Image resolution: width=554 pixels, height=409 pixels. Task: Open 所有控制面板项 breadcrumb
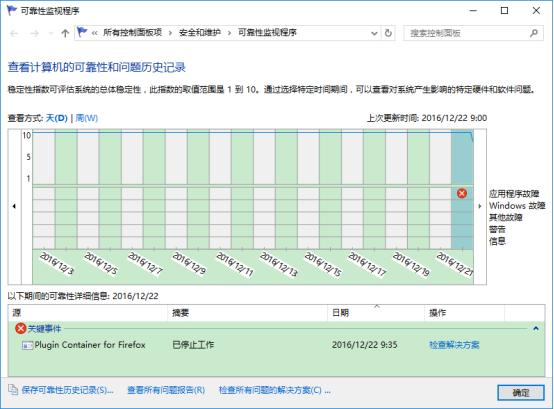(x=132, y=33)
